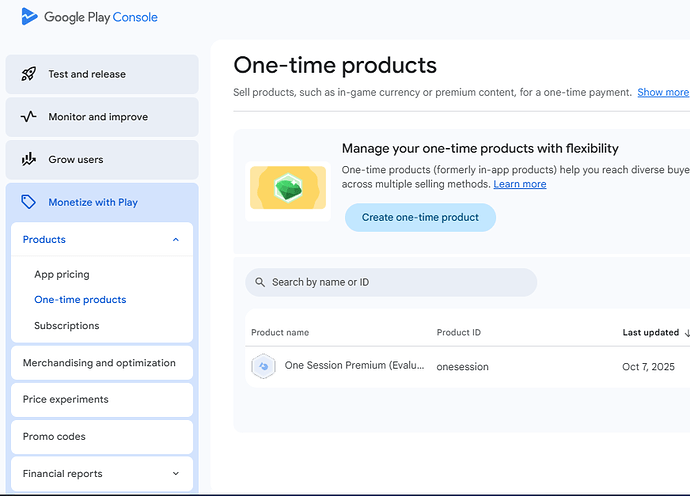Open Price experiments page

point(102,400)
